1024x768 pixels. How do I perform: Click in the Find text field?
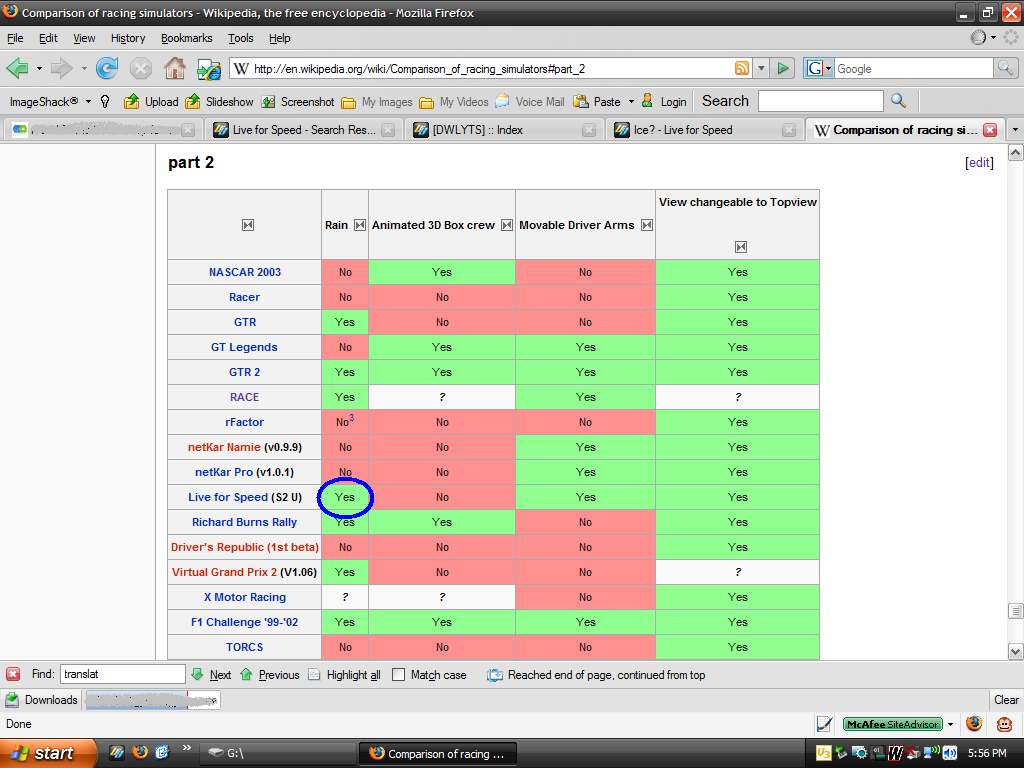(x=123, y=674)
